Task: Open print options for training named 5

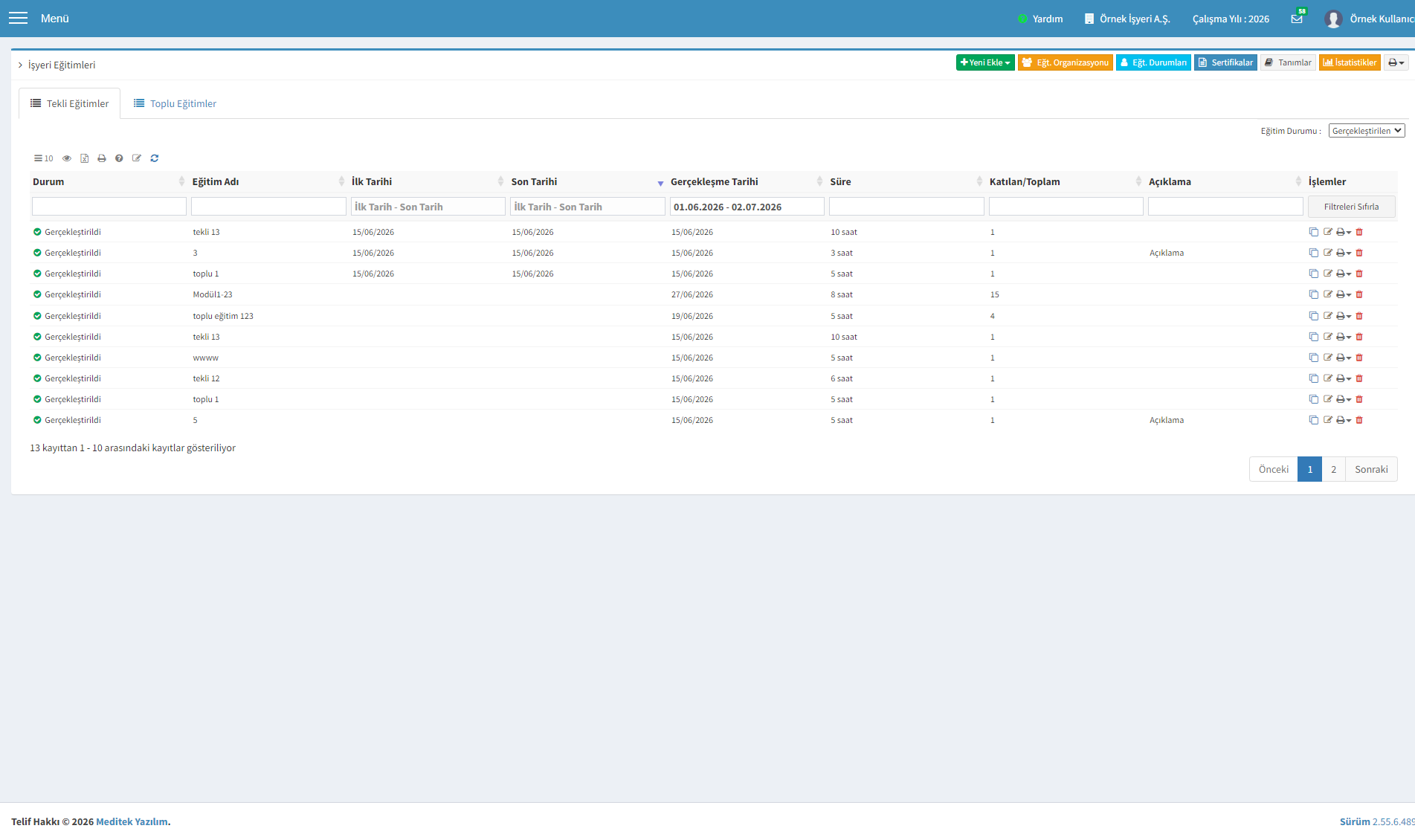Action: 1344,420
